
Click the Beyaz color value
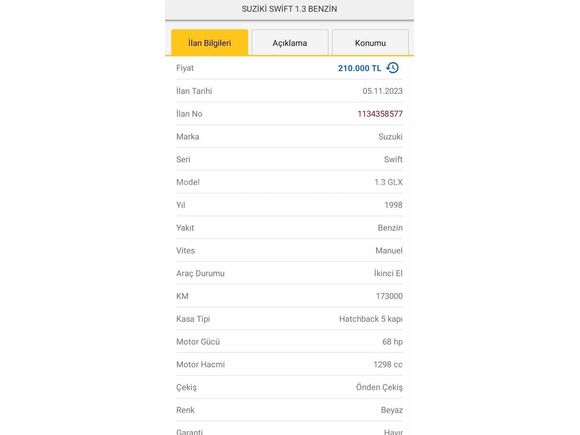392,410
